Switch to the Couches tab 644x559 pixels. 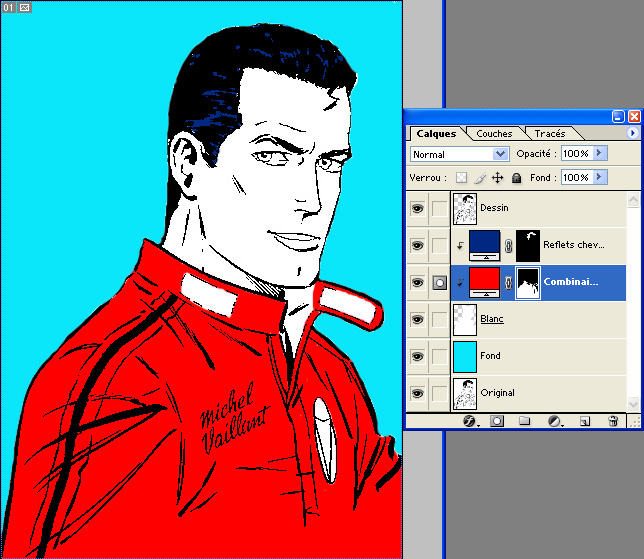494,133
